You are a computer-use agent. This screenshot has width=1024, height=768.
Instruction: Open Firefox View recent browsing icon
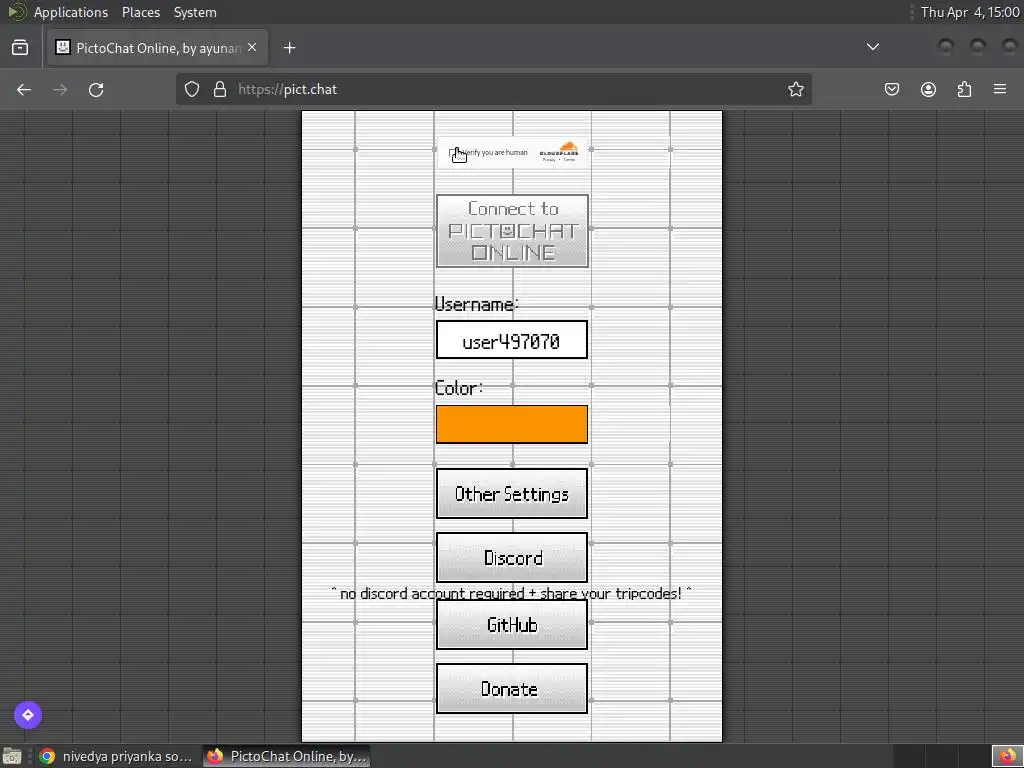tap(20, 47)
